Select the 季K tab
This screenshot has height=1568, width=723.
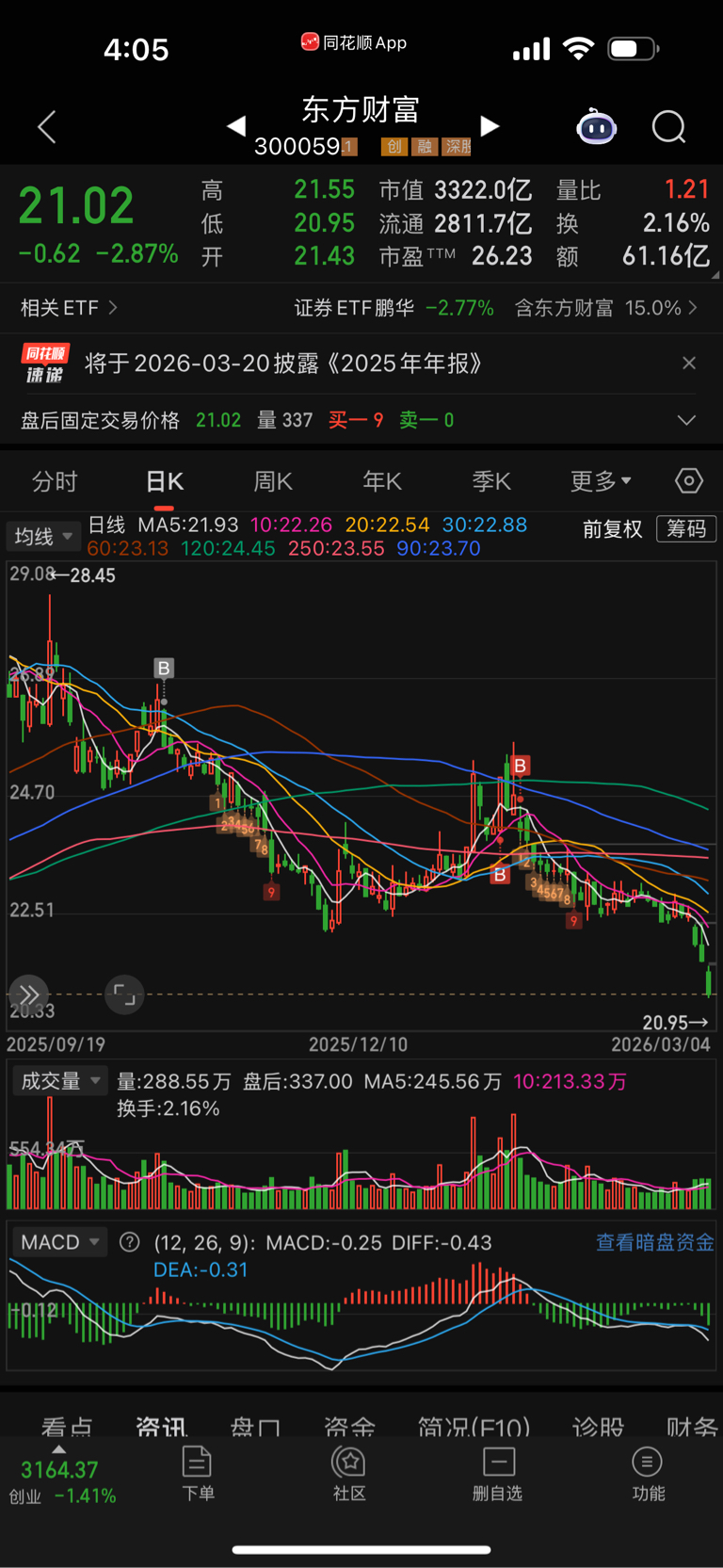pyautogui.click(x=490, y=481)
